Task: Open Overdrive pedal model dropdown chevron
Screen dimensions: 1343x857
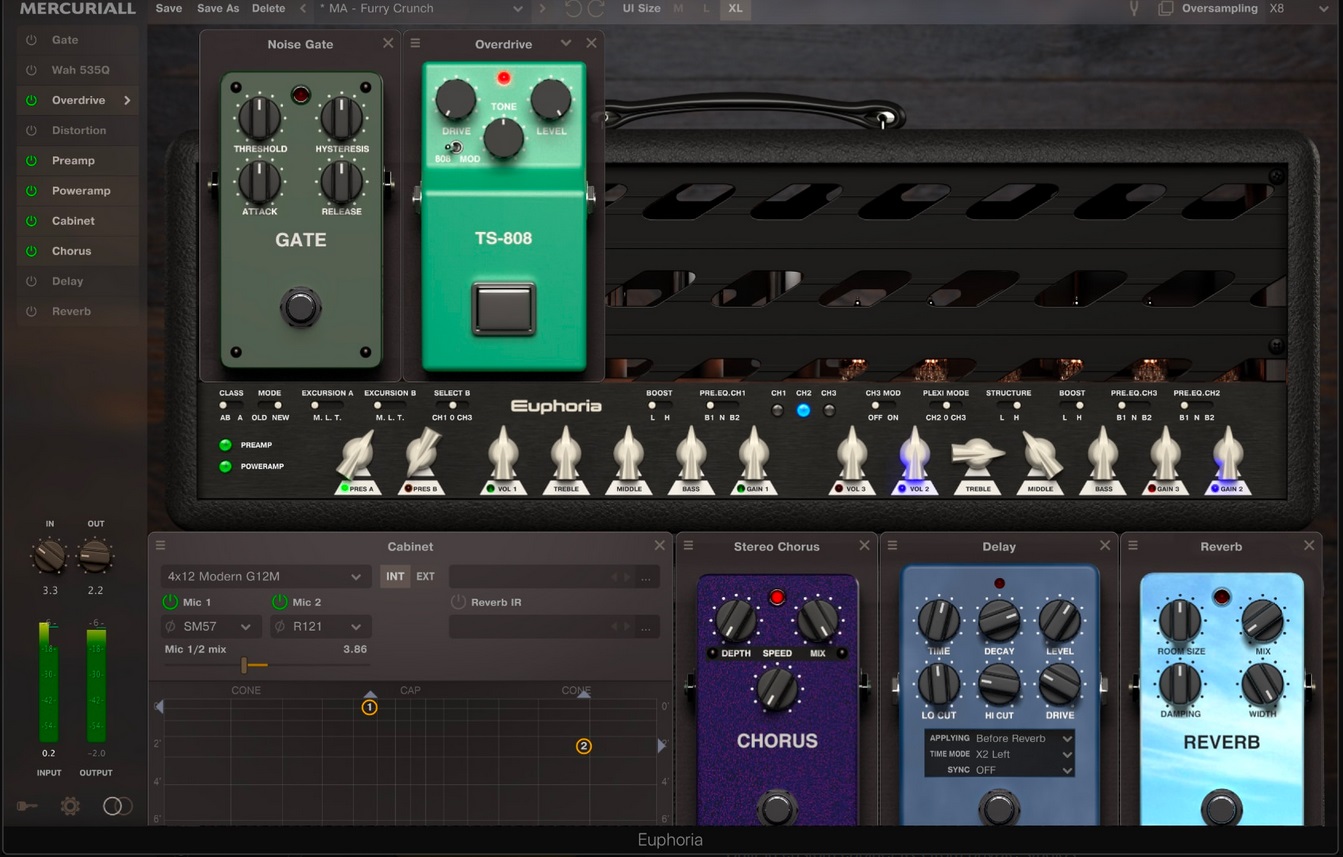Action: [x=566, y=43]
